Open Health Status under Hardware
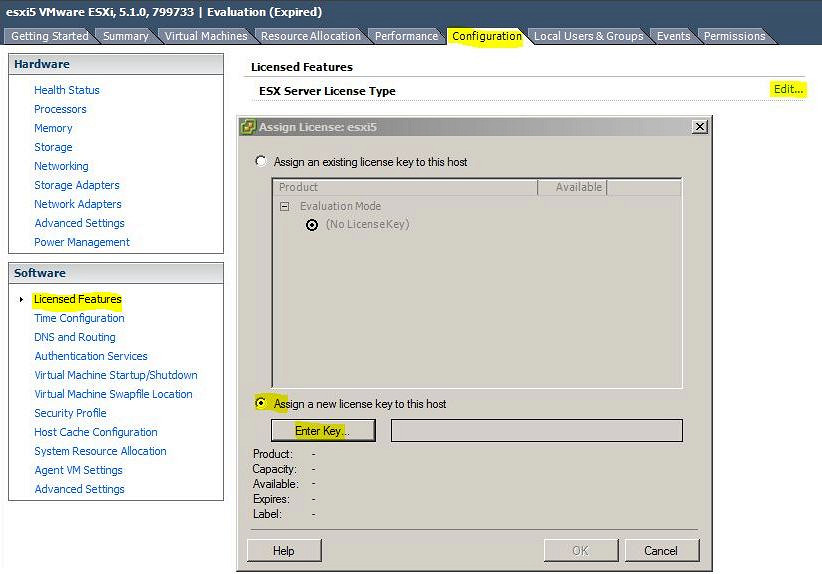822x574 pixels. 67,90
